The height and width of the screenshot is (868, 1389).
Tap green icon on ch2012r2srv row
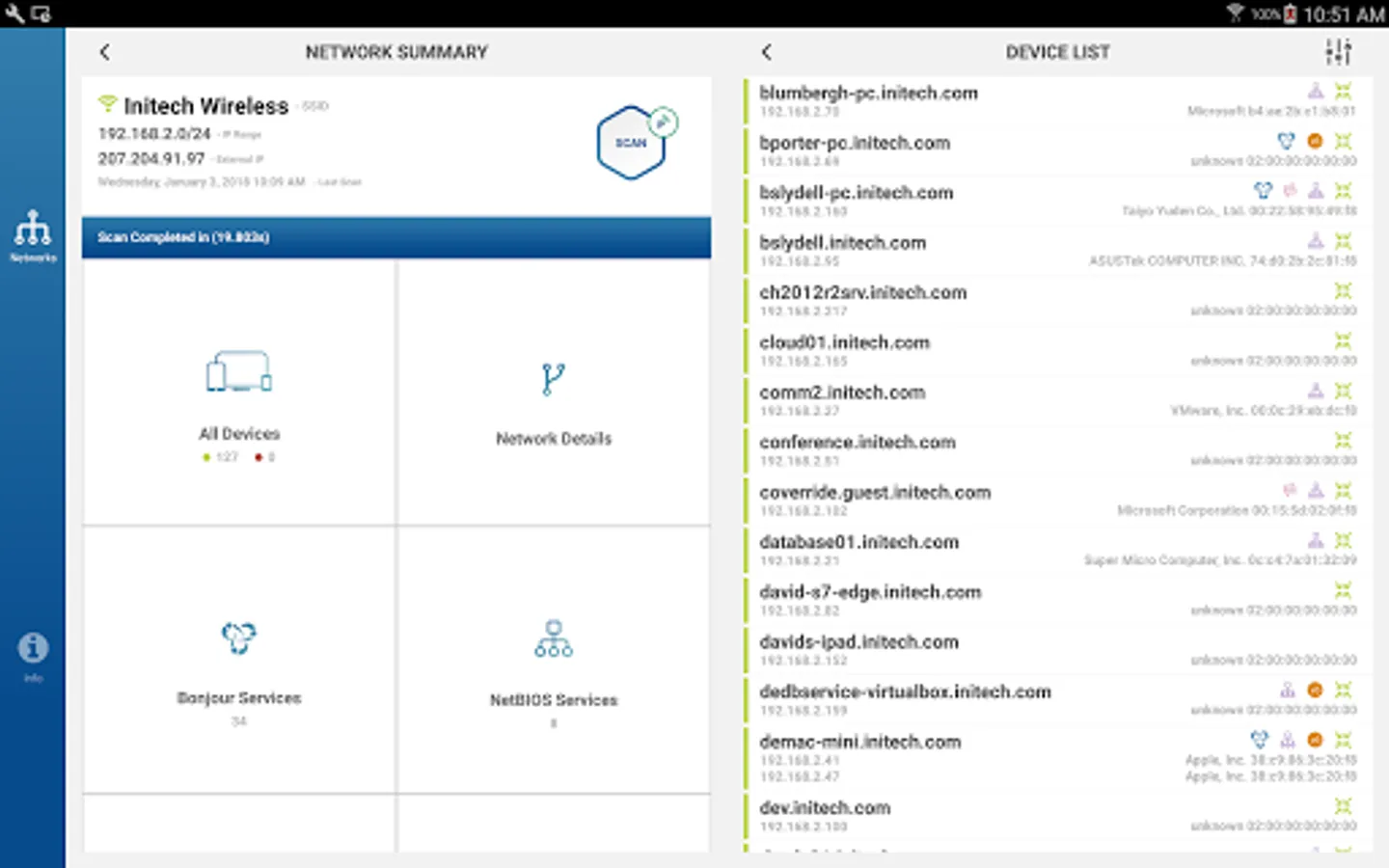point(1343,290)
